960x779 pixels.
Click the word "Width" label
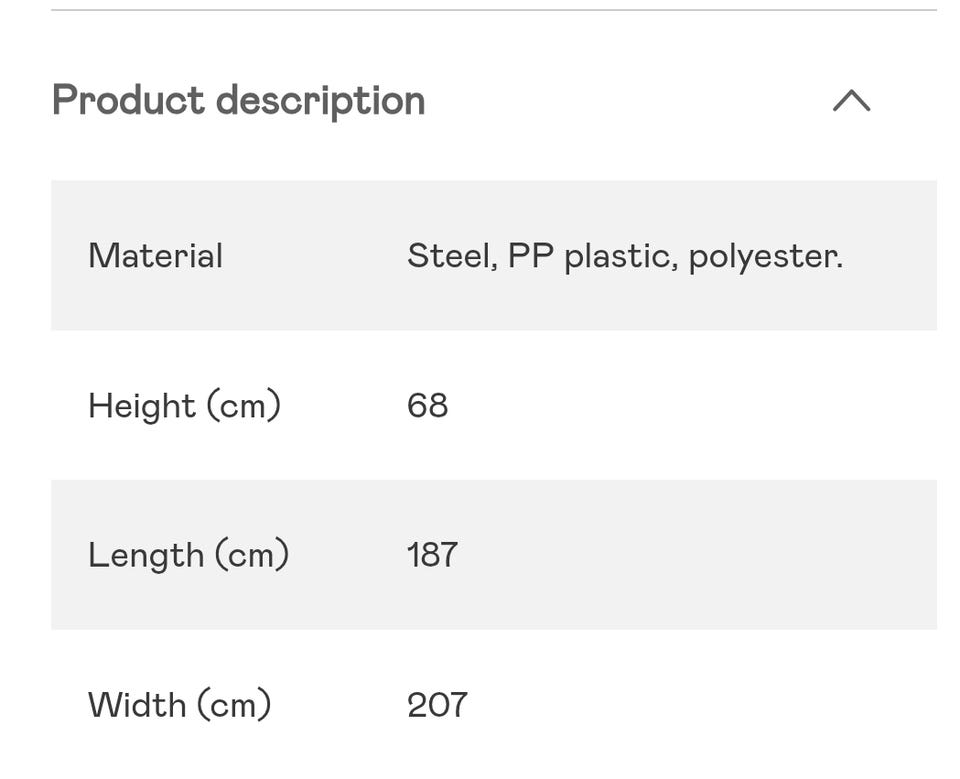136,705
